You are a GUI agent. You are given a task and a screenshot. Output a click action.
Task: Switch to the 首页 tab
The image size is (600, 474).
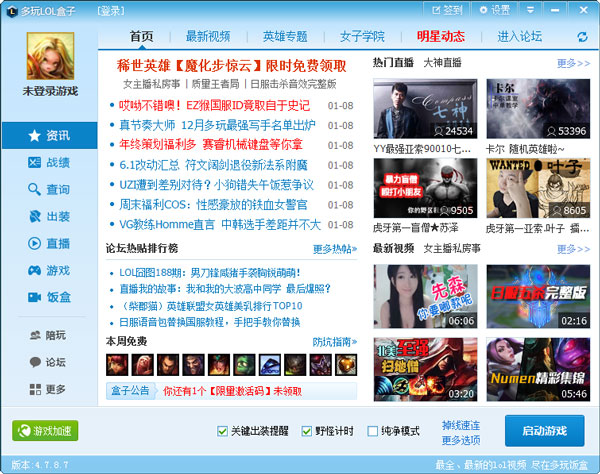pos(142,36)
